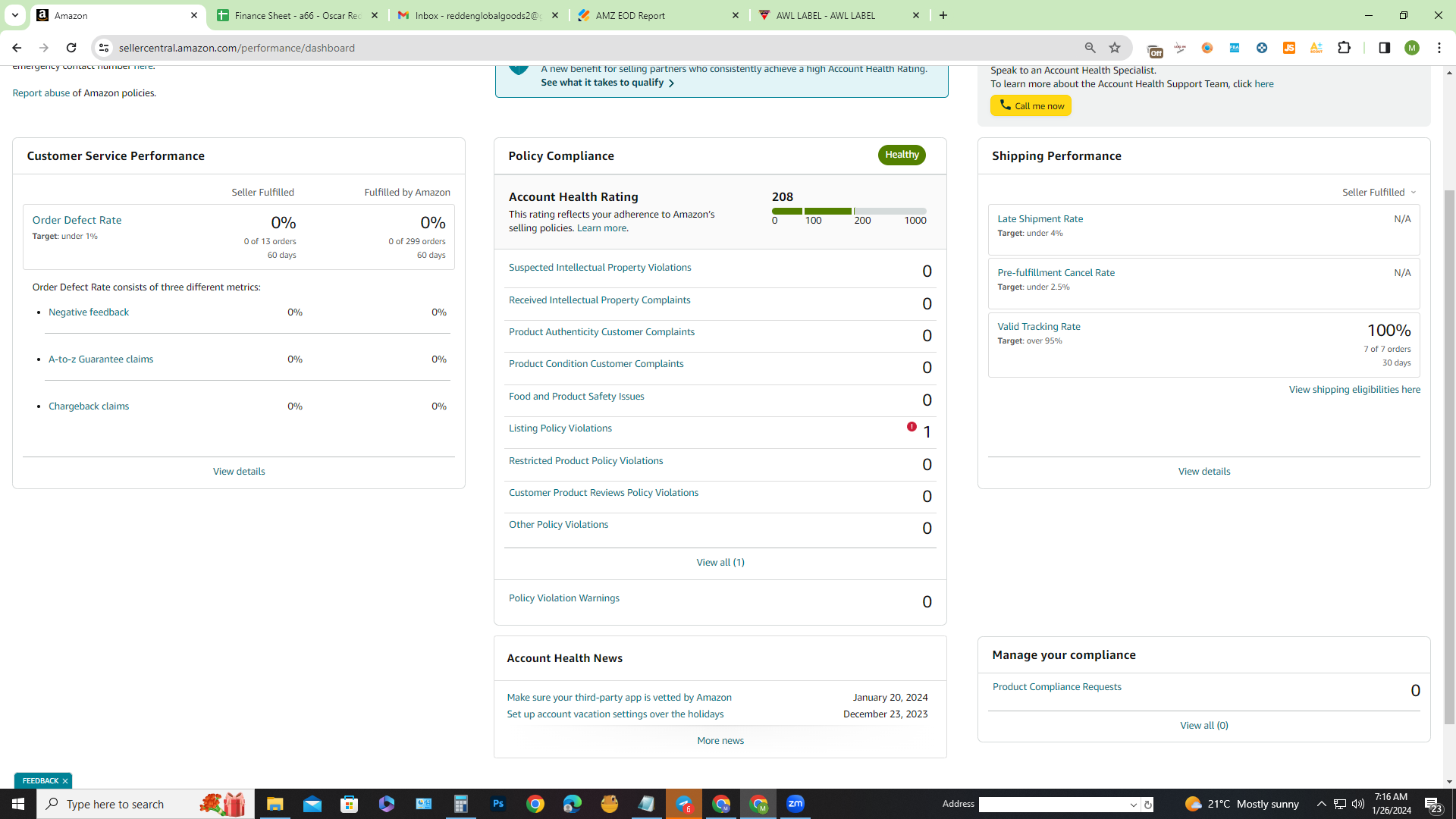Open Order Defect Rate link
This screenshot has width=1456, height=819.
point(77,220)
